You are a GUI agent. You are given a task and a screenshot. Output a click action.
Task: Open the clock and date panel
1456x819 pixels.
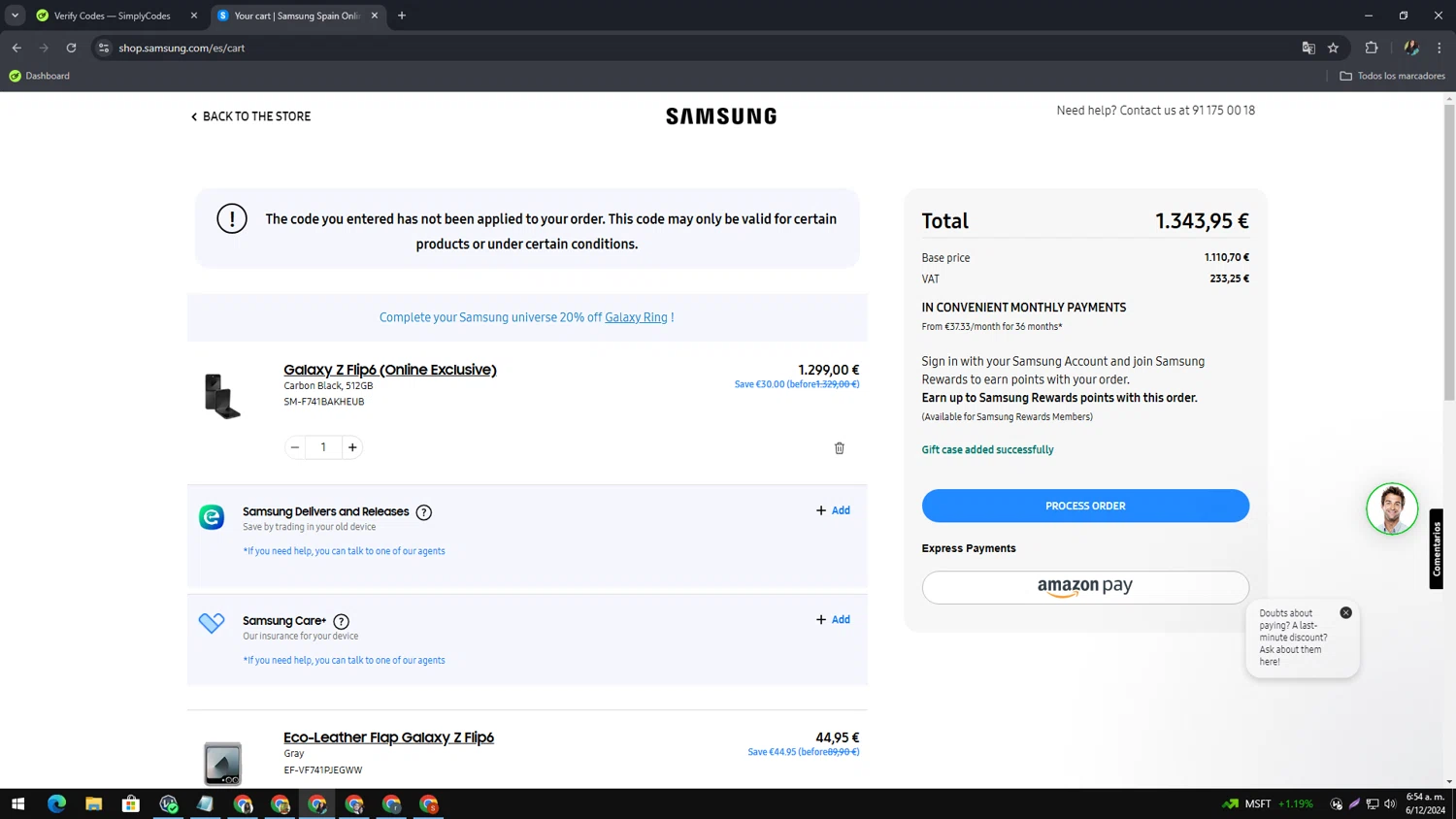pos(1425,803)
